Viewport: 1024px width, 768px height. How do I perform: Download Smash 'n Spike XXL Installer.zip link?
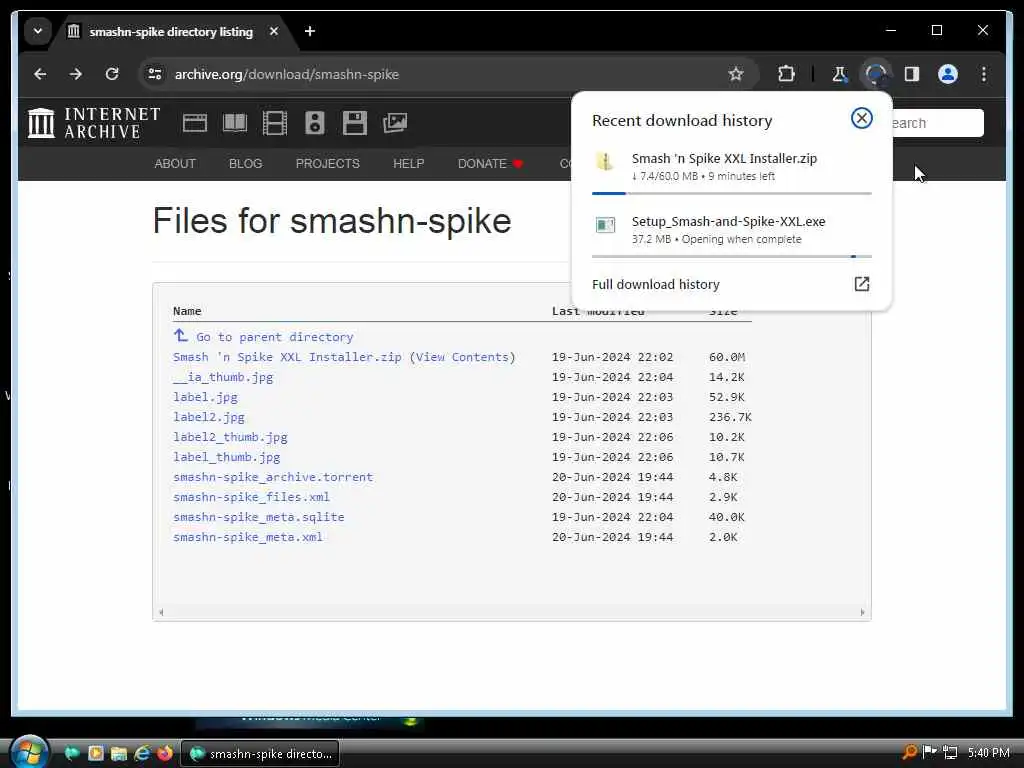(287, 357)
